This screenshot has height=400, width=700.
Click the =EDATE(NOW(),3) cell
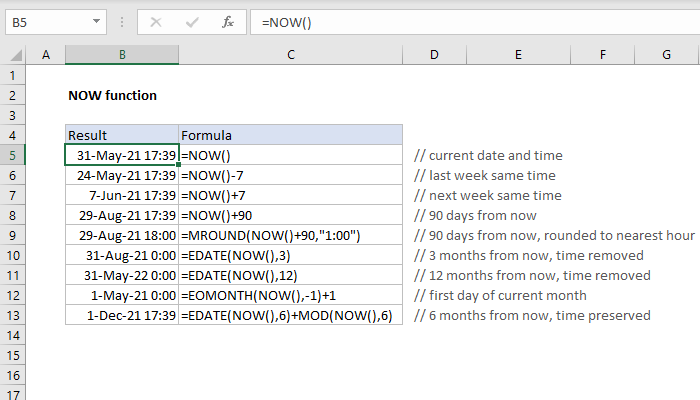pos(291,255)
